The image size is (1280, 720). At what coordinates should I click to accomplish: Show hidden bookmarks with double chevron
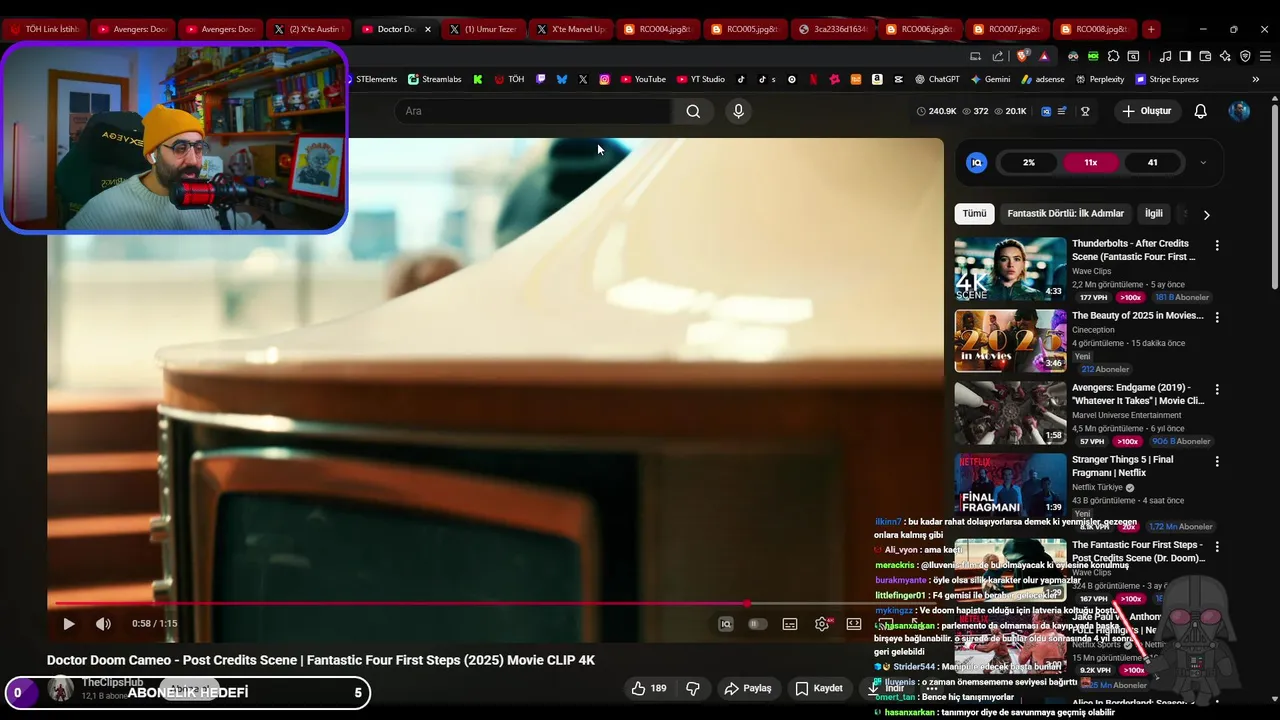[1255, 79]
